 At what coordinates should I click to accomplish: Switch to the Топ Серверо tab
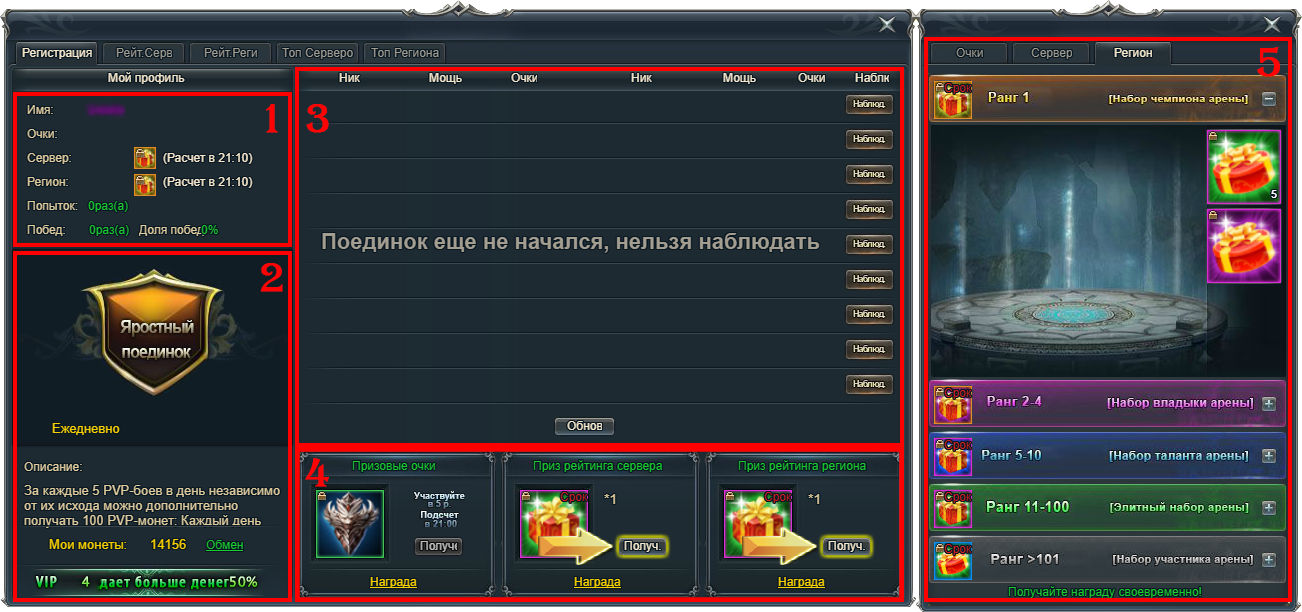[317, 52]
